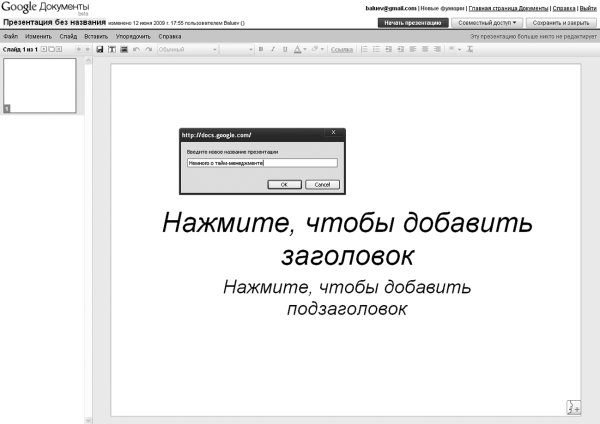Open the vertical alignment dropdown arrow
The height and width of the screenshot is (424, 600).
click(x=460, y=49)
